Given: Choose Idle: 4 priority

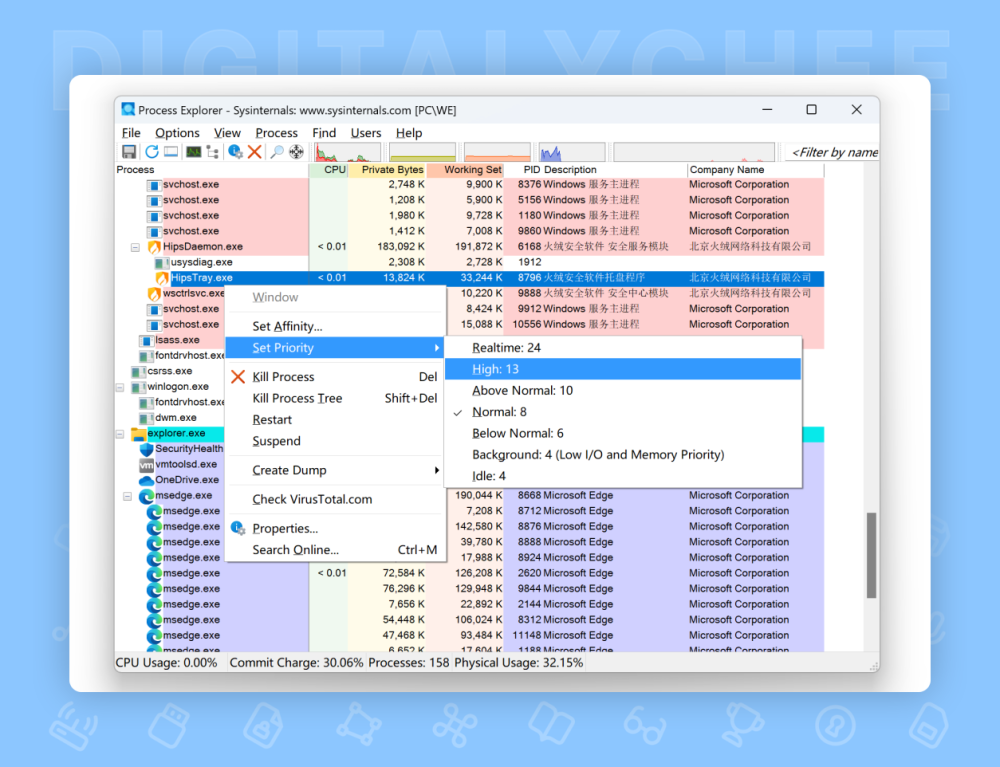Looking at the screenshot, I should (622, 476).
